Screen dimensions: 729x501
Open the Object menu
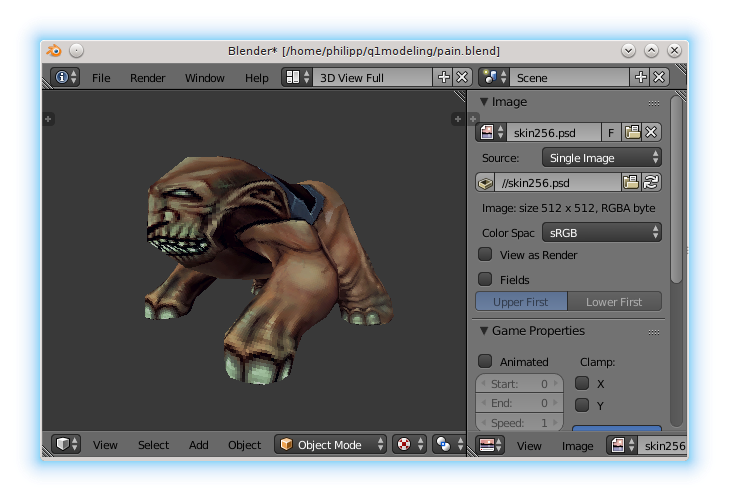245,445
